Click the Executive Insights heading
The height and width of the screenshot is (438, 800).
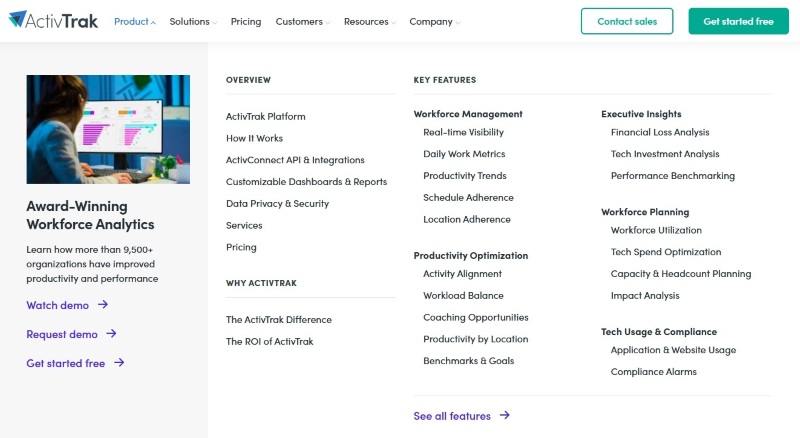641,114
